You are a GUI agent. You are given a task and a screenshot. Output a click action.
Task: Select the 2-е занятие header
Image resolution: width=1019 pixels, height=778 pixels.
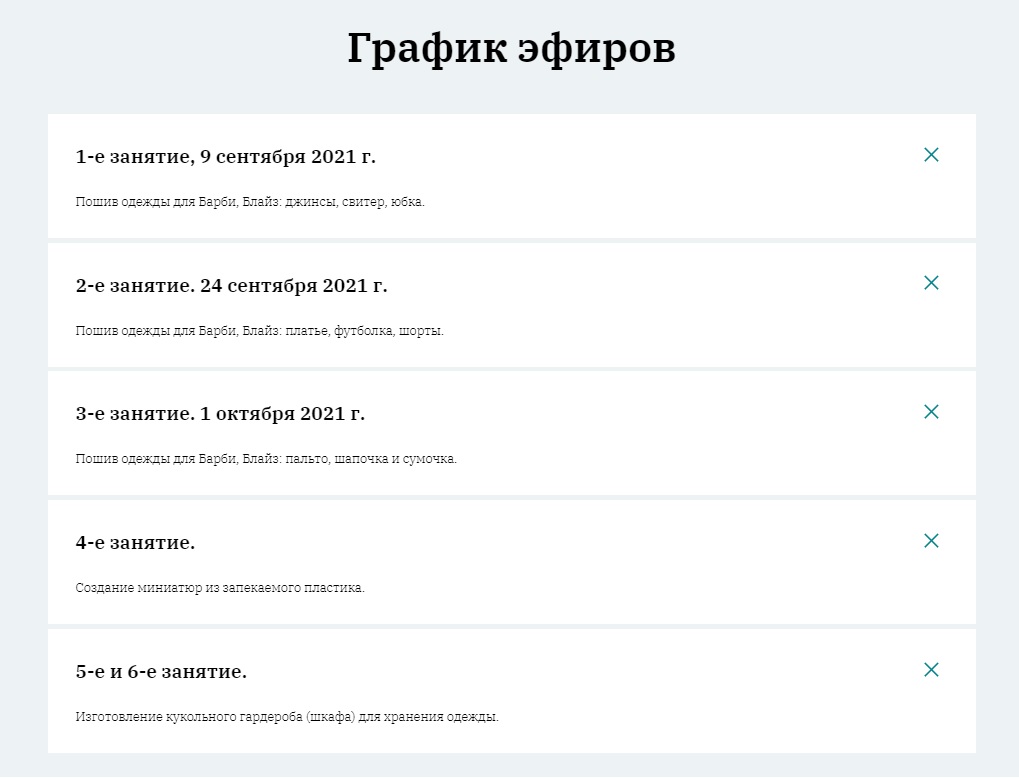(230, 284)
